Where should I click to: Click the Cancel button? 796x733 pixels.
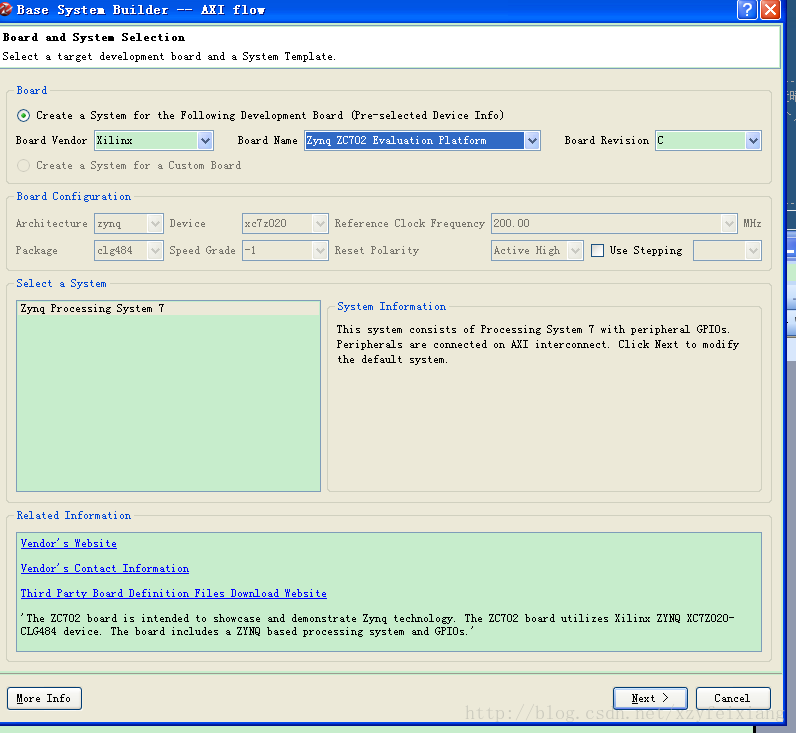click(x=733, y=698)
